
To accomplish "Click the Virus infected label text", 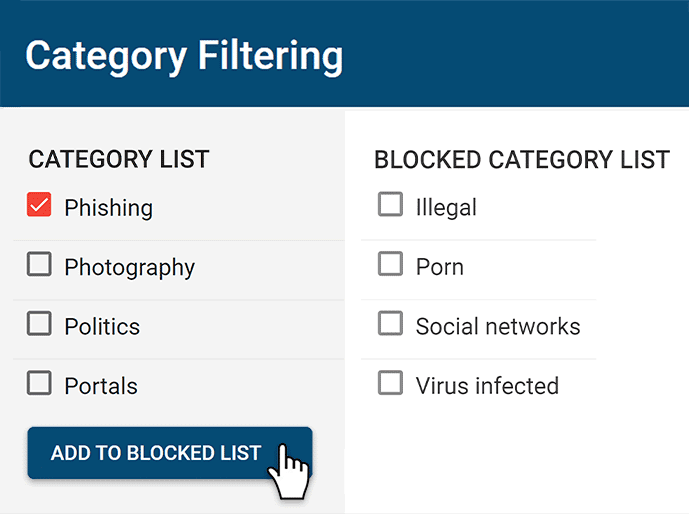I will (x=487, y=385).
